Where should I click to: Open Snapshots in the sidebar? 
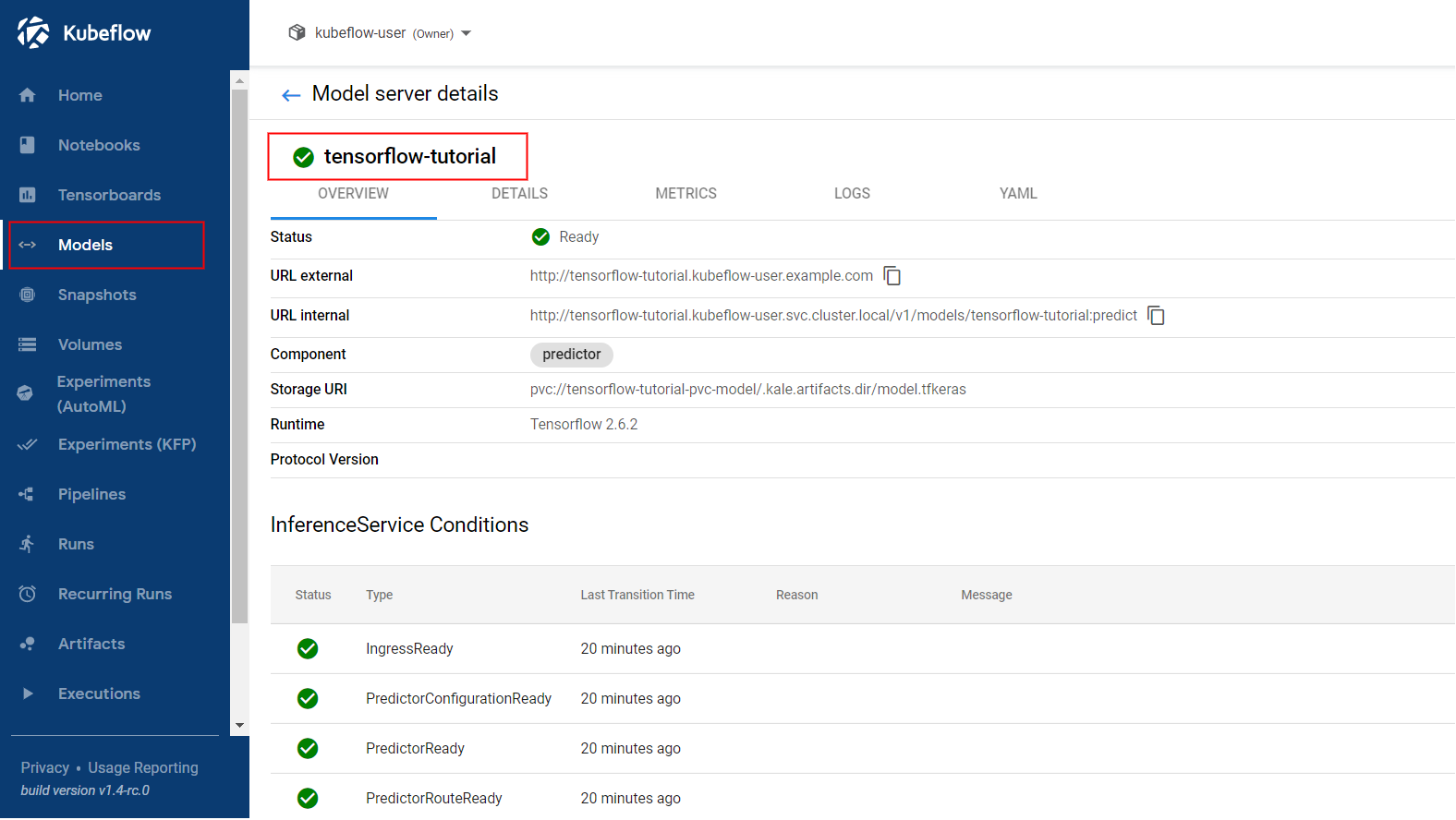97,295
